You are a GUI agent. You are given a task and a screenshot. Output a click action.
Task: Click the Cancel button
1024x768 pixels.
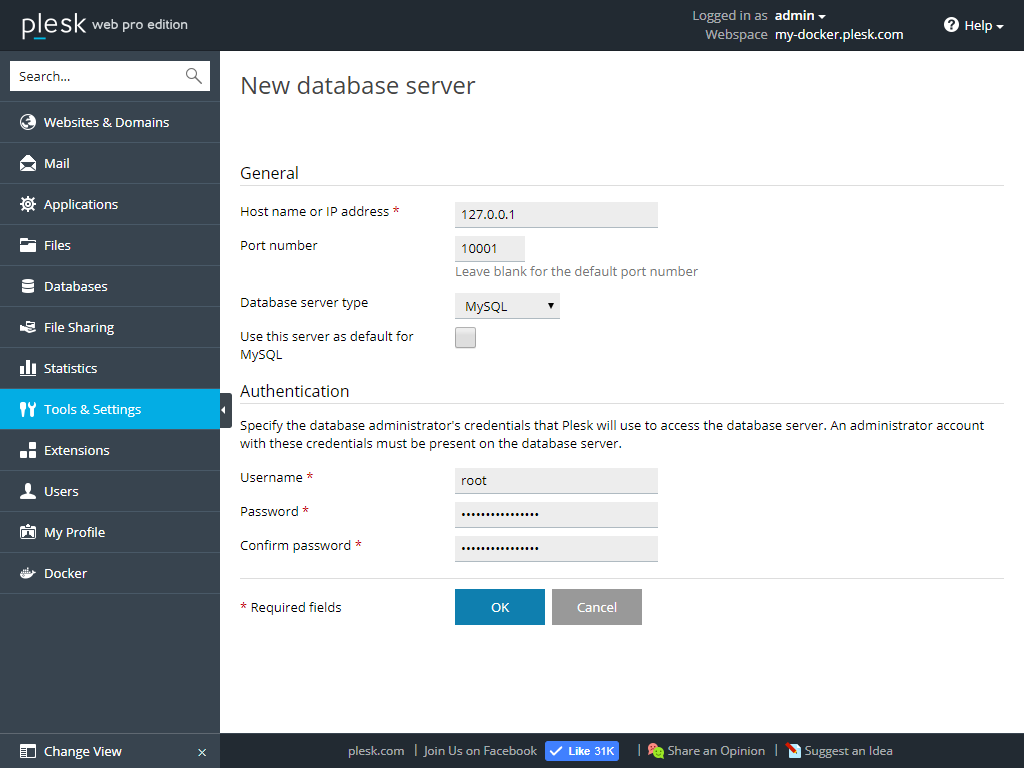(x=596, y=607)
